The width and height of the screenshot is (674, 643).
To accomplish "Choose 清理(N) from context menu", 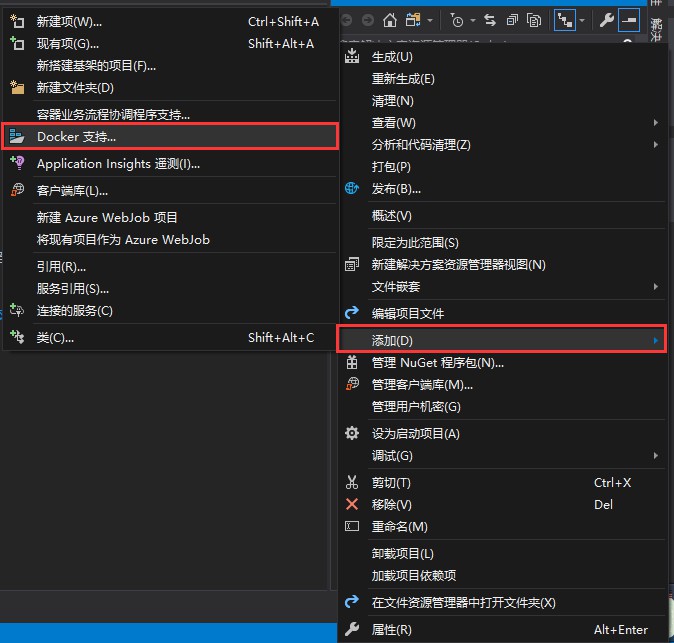I will click(x=503, y=101).
